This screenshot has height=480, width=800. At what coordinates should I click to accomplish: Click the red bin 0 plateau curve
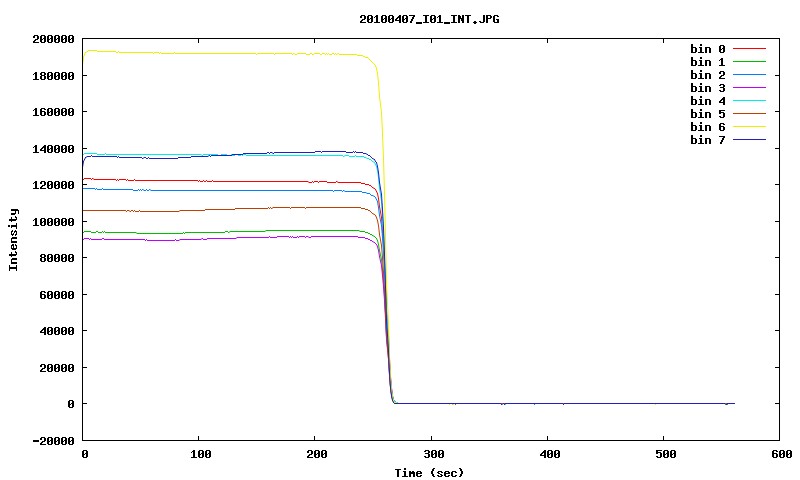click(x=230, y=181)
